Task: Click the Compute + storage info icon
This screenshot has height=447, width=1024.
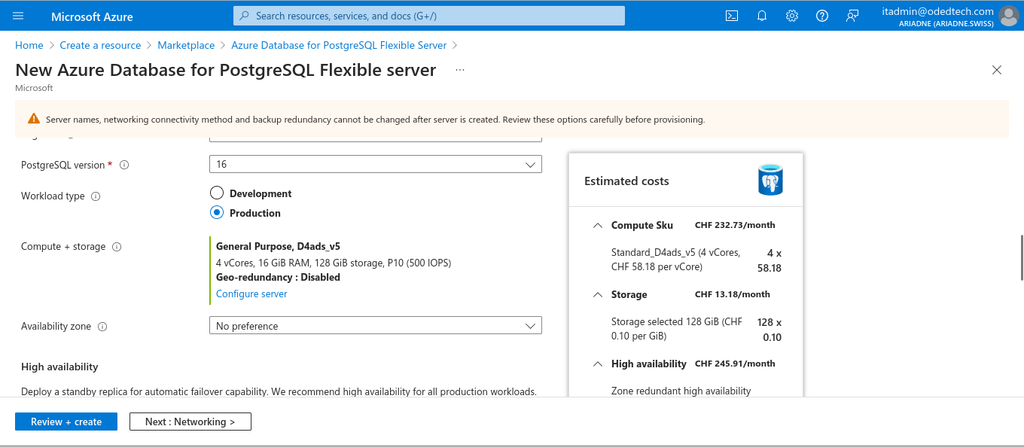Action: [117, 247]
